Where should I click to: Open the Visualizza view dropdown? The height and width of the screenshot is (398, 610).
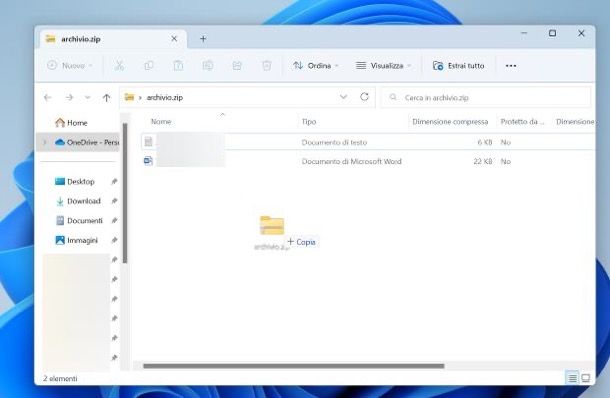[383, 65]
